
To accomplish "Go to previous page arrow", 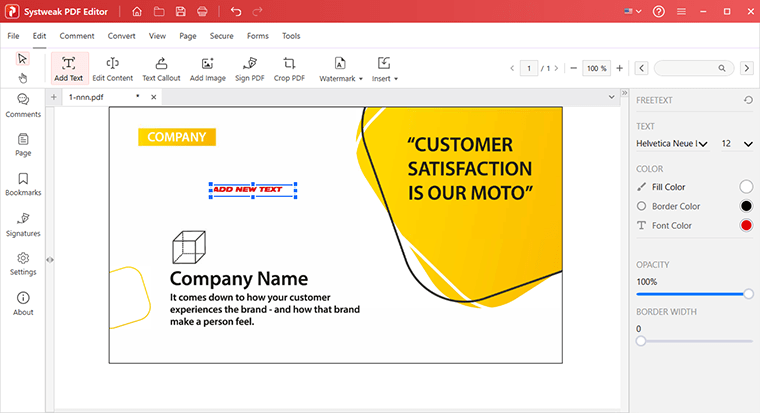I will [x=512, y=68].
